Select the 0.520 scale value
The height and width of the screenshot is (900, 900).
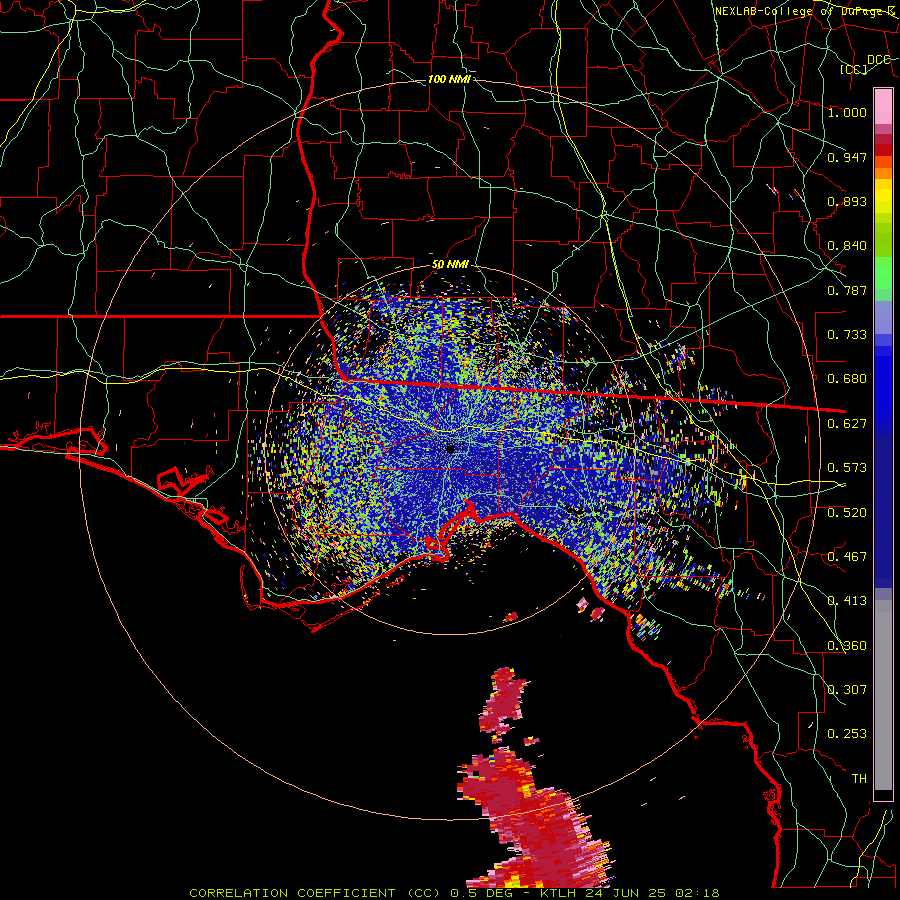point(847,513)
